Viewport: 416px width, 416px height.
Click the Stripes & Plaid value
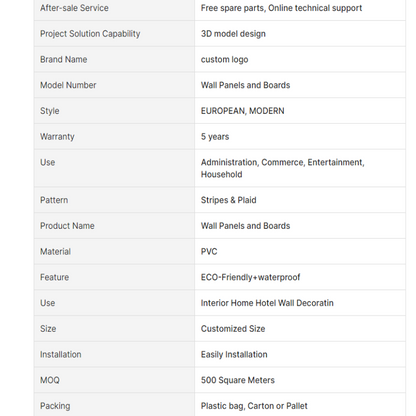tap(228, 200)
